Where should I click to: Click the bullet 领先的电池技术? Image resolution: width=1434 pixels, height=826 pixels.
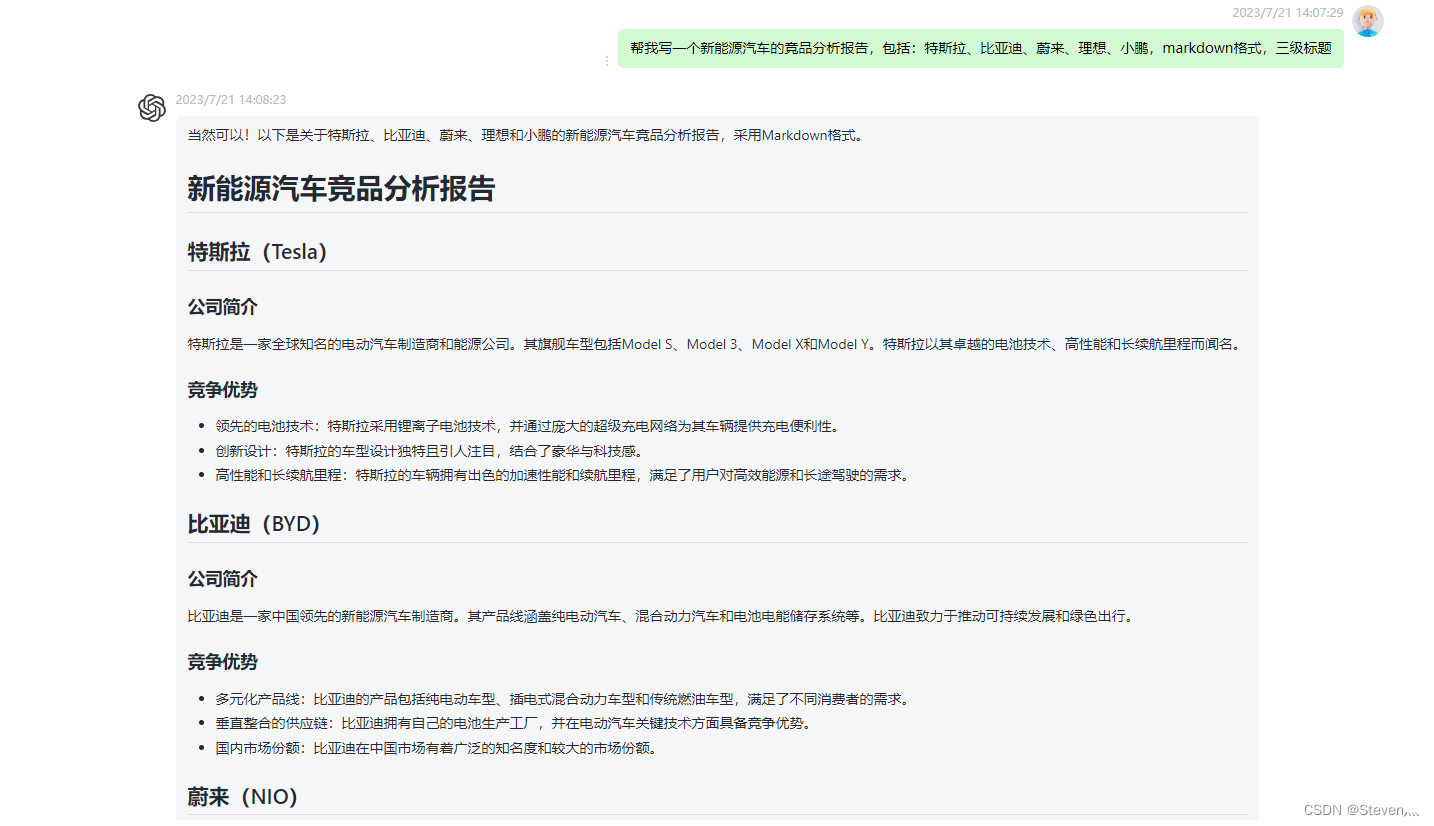(526, 426)
